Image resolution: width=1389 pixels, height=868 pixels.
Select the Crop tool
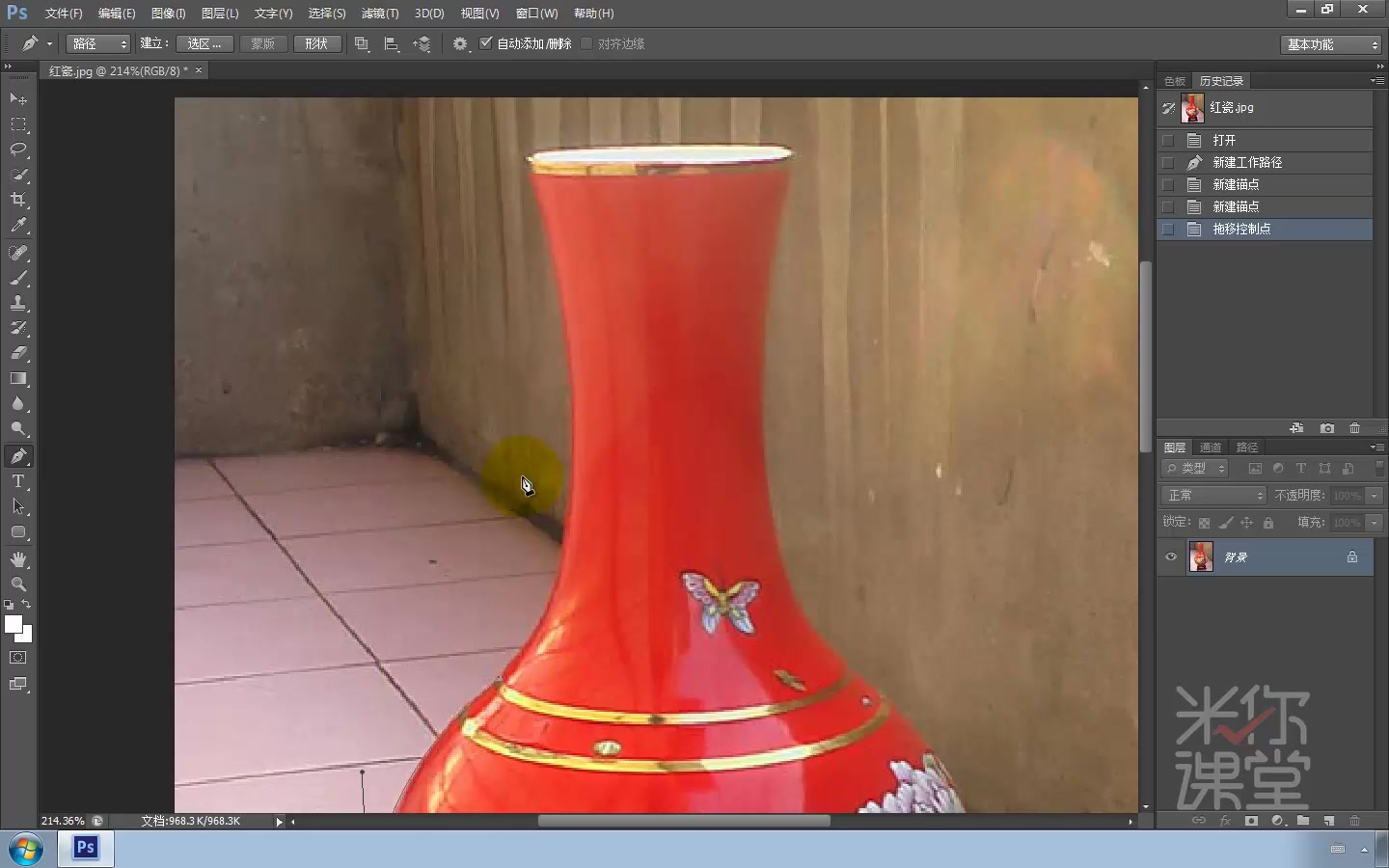[18, 200]
